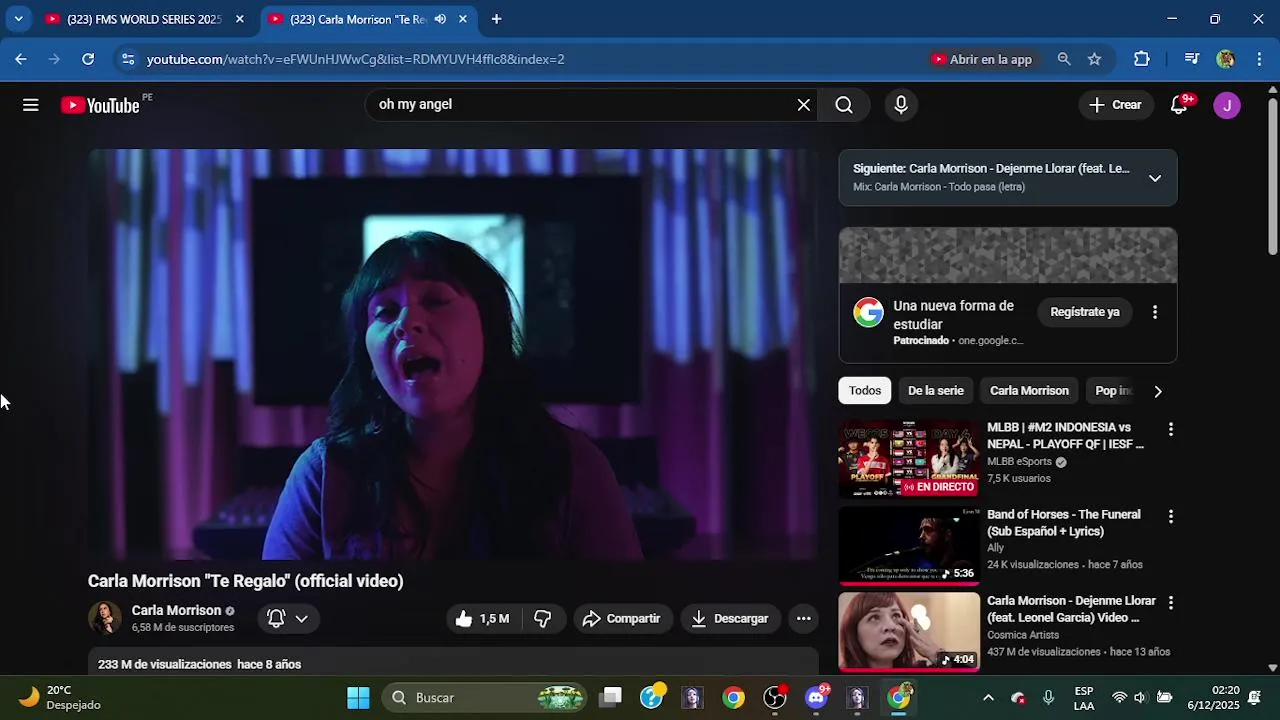Open media controls icon in toolbar
Screen dimensions: 1280x720
1191,59
